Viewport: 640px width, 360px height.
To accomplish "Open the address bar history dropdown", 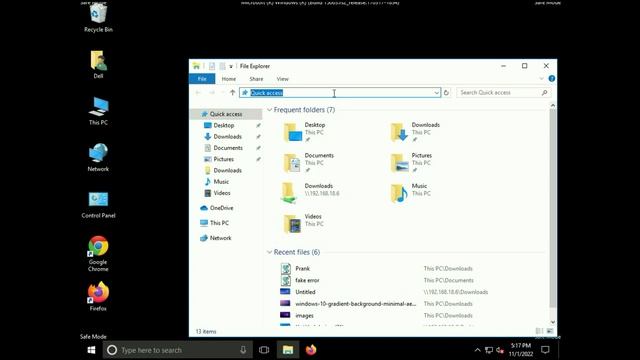I will (x=436, y=93).
